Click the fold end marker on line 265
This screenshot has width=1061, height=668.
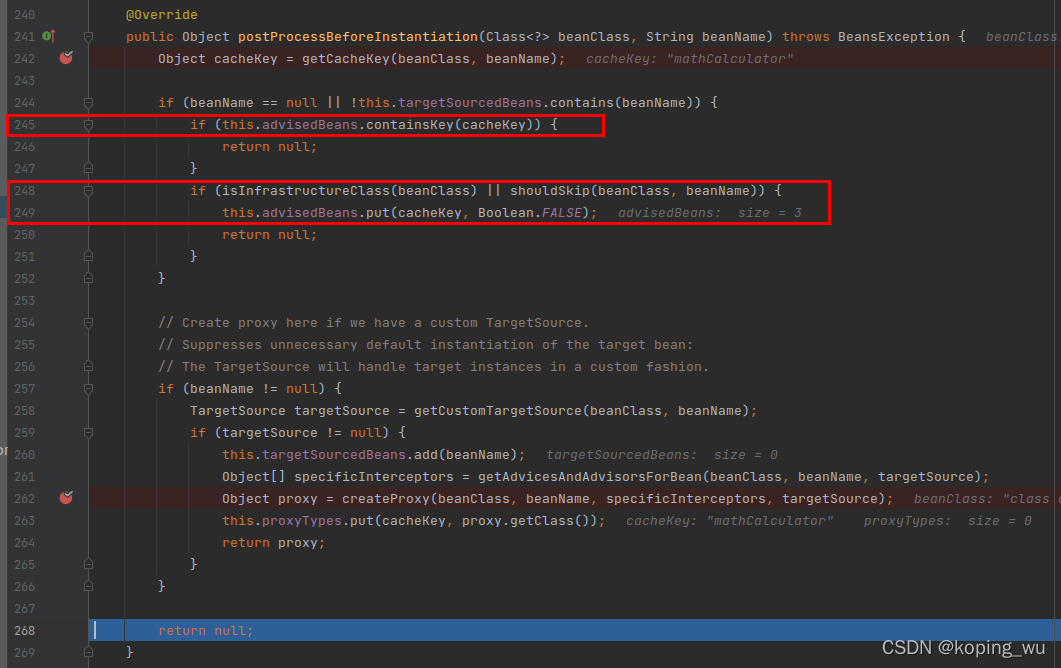(88, 564)
